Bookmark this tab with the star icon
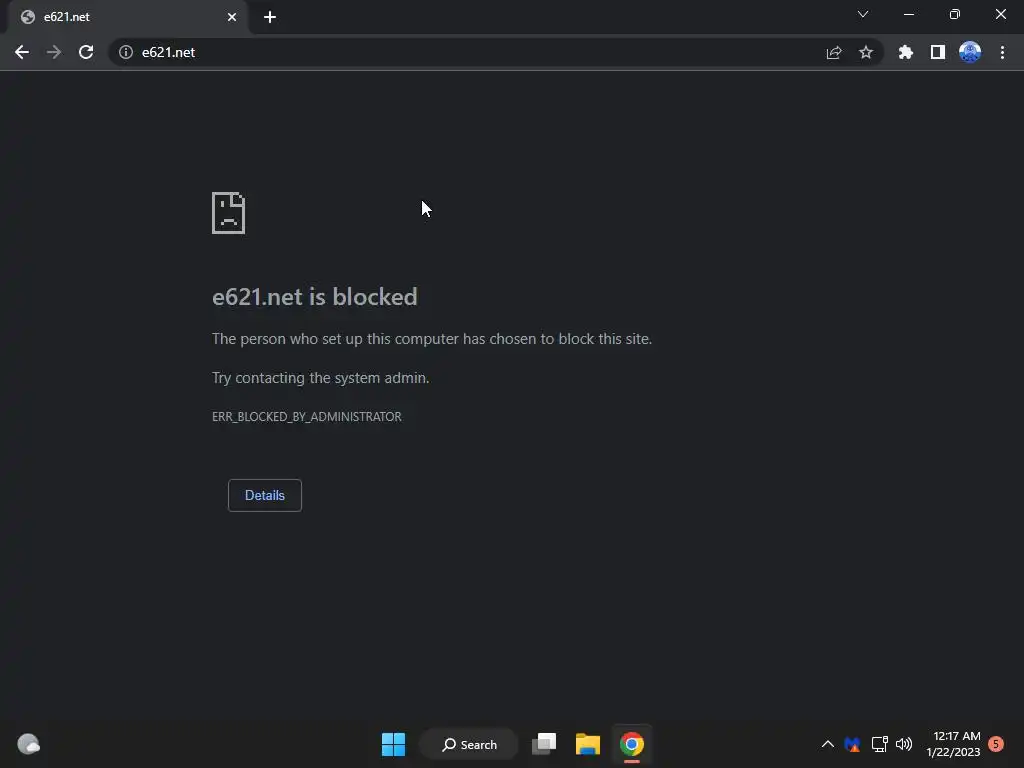Screen dimensions: 1024x768 [866, 52]
